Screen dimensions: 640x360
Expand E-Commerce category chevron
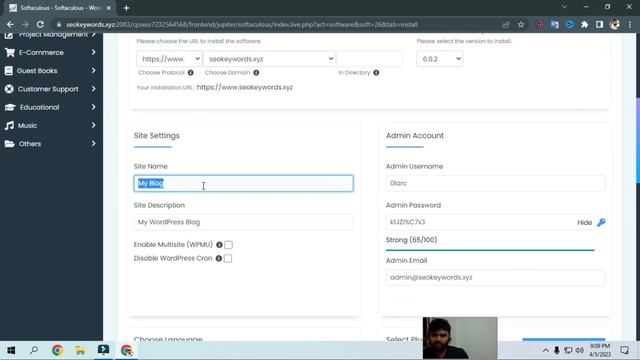[x=93, y=52]
